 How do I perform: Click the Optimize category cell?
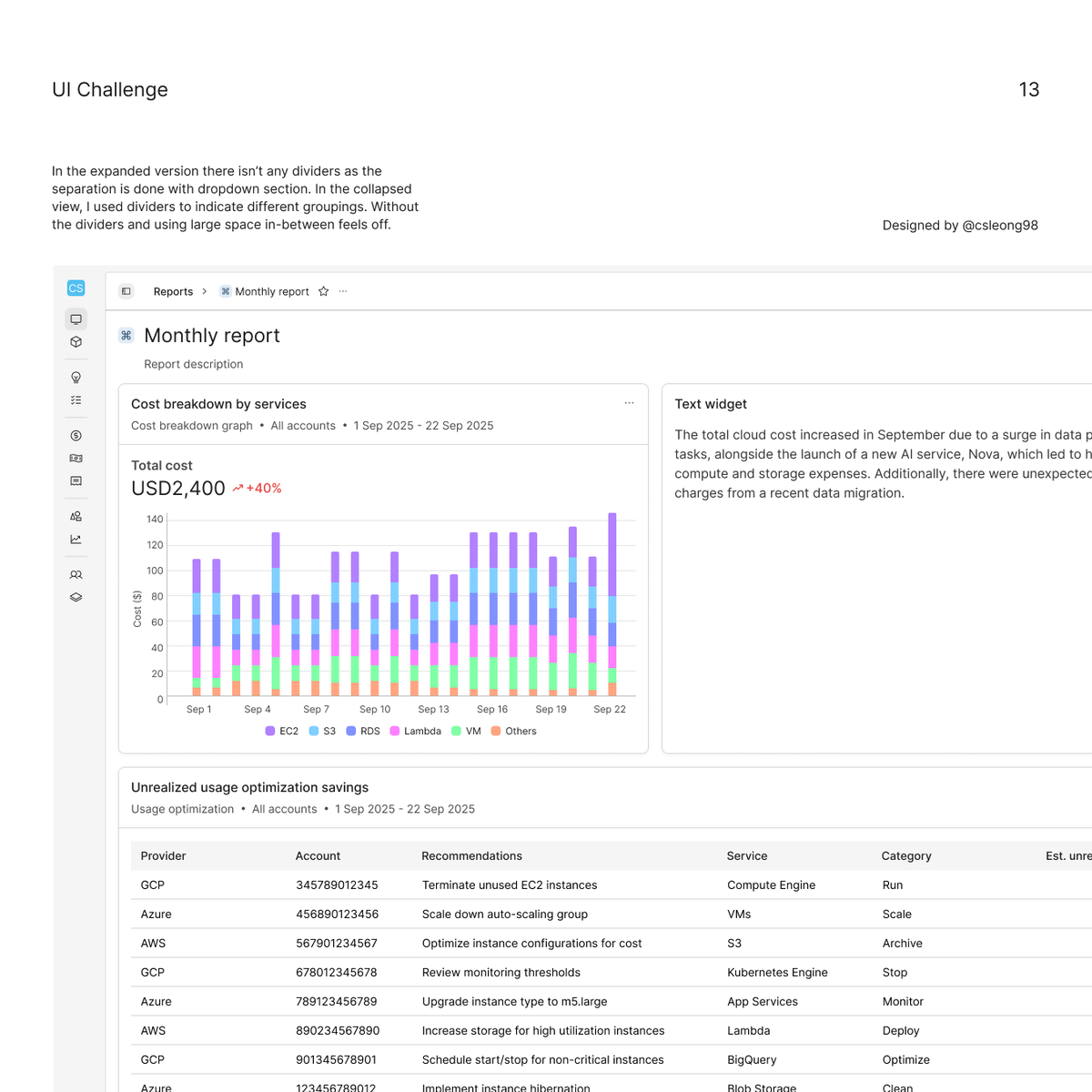(906, 1060)
